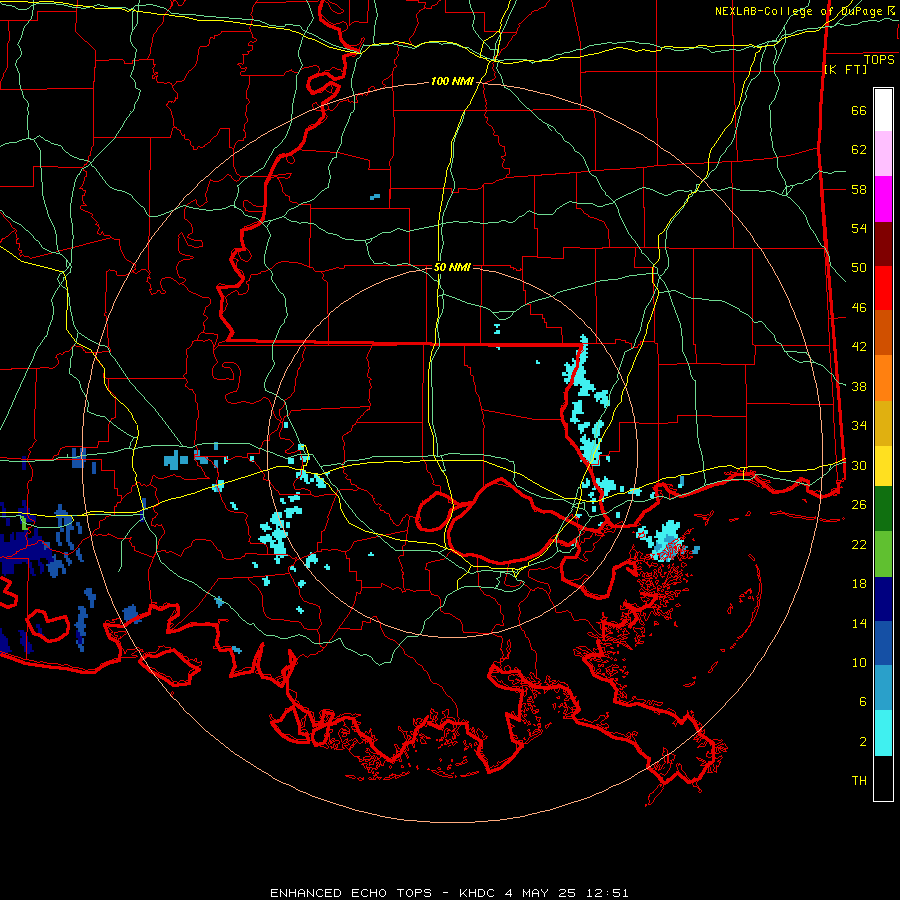The image size is (900, 900).
Task: Click the white swatch in the legend
Action: click(883, 110)
